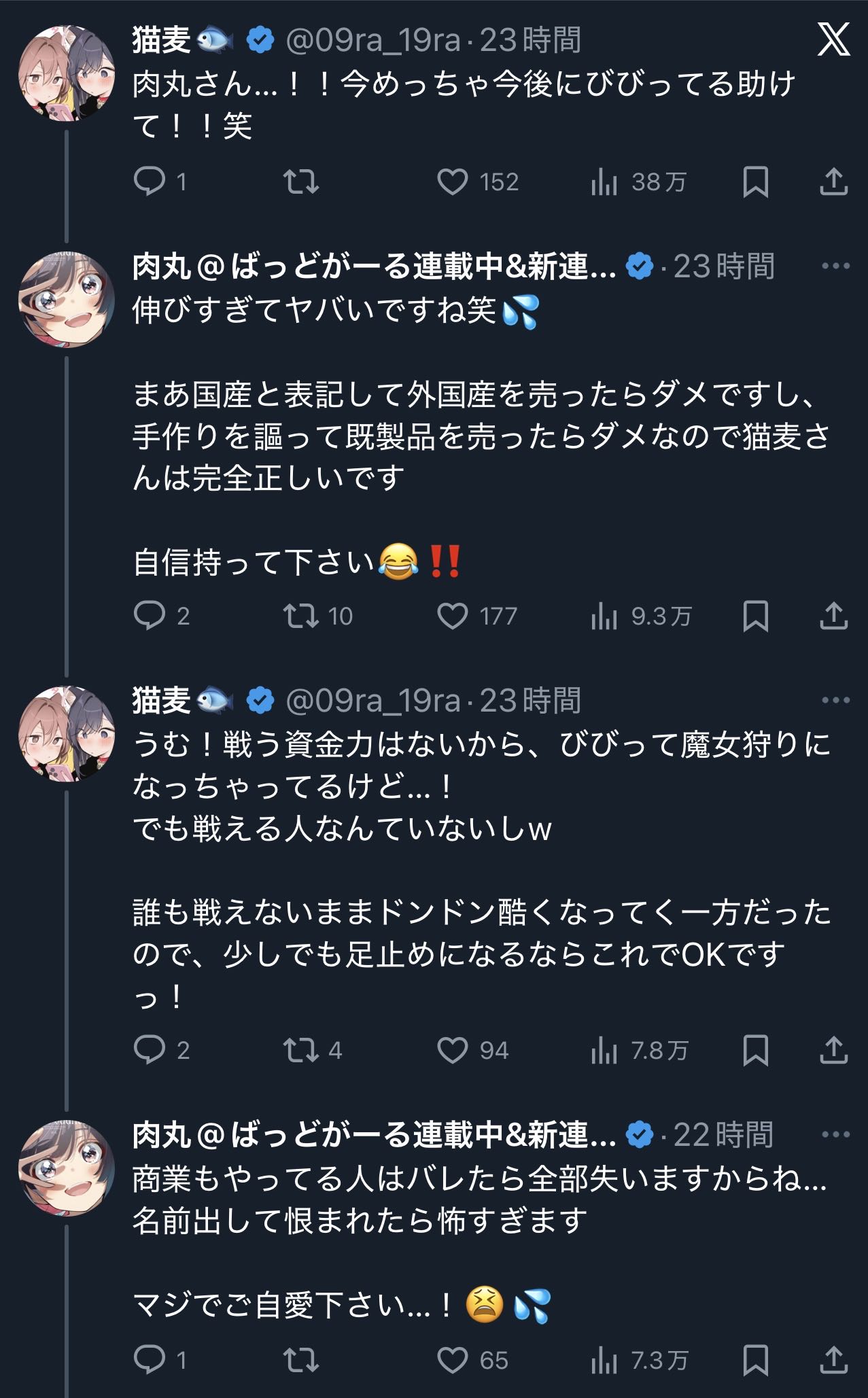View analytics showing 7.8万 views
The image size is (868, 1398).
click(604, 1051)
